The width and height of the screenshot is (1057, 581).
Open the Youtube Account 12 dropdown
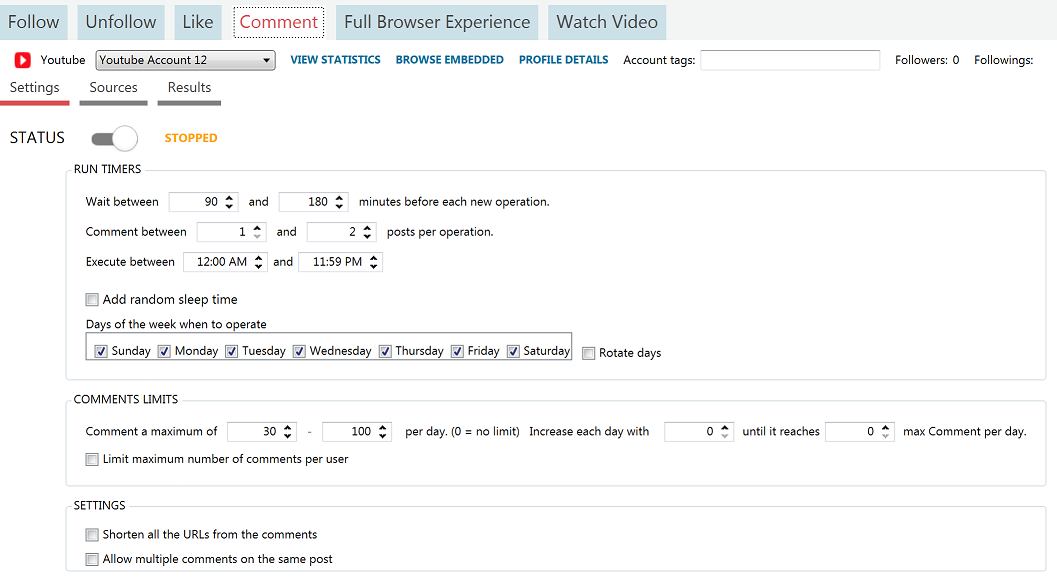[x=186, y=60]
